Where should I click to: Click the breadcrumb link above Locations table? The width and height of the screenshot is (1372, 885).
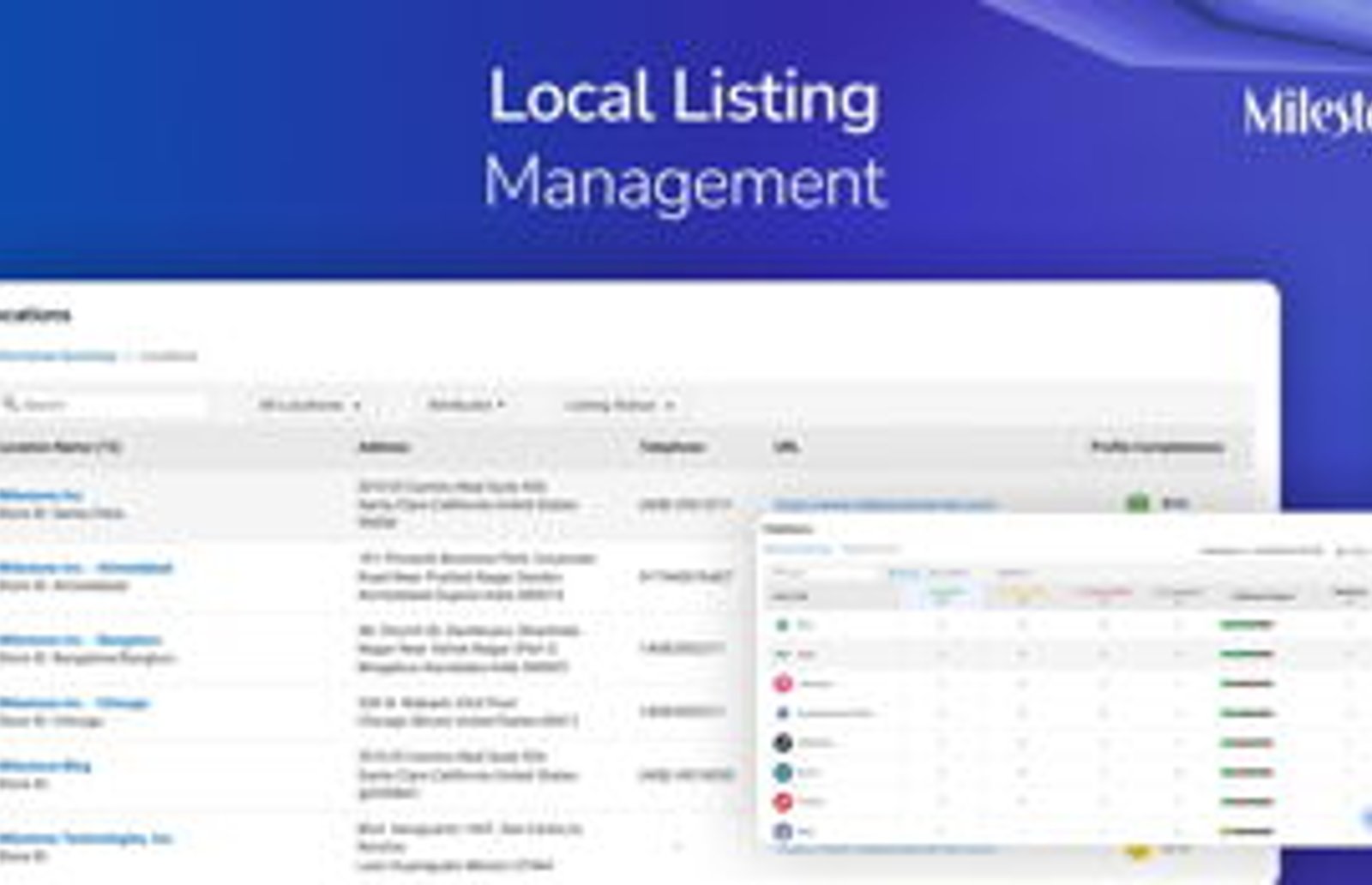pos(57,356)
